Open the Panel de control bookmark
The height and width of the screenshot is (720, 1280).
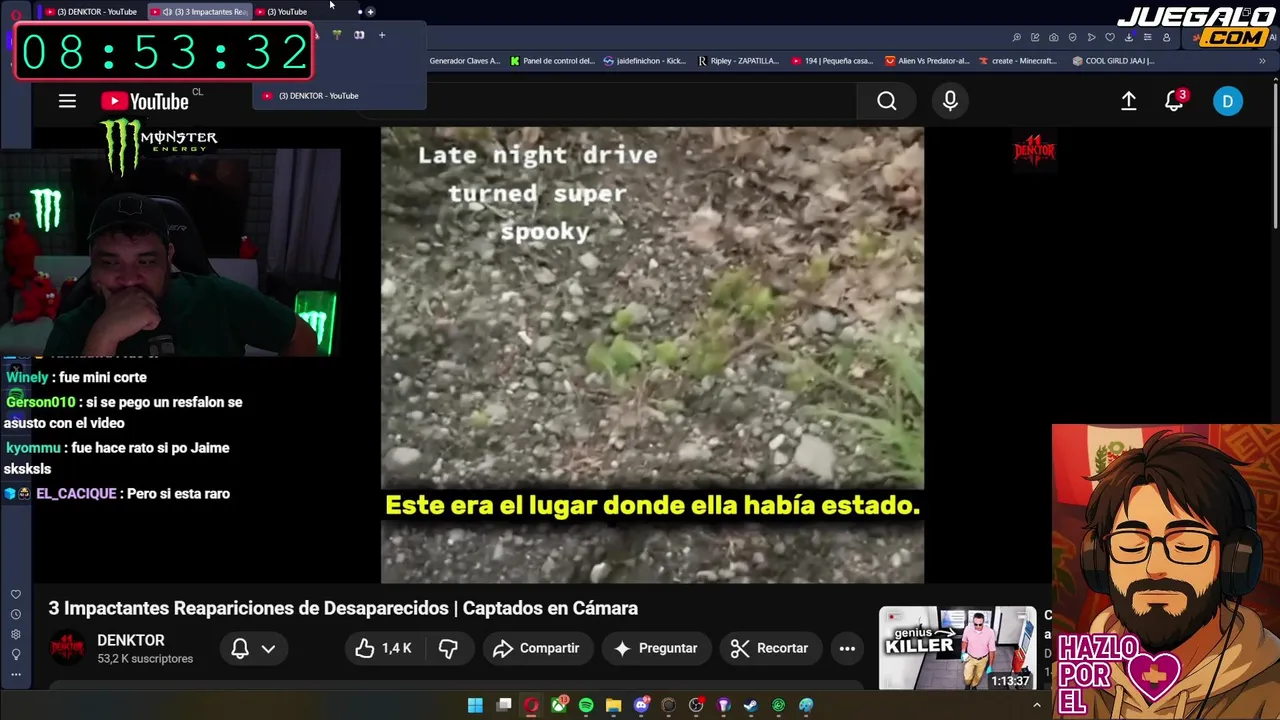pyautogui.click(x=552, y=61)
